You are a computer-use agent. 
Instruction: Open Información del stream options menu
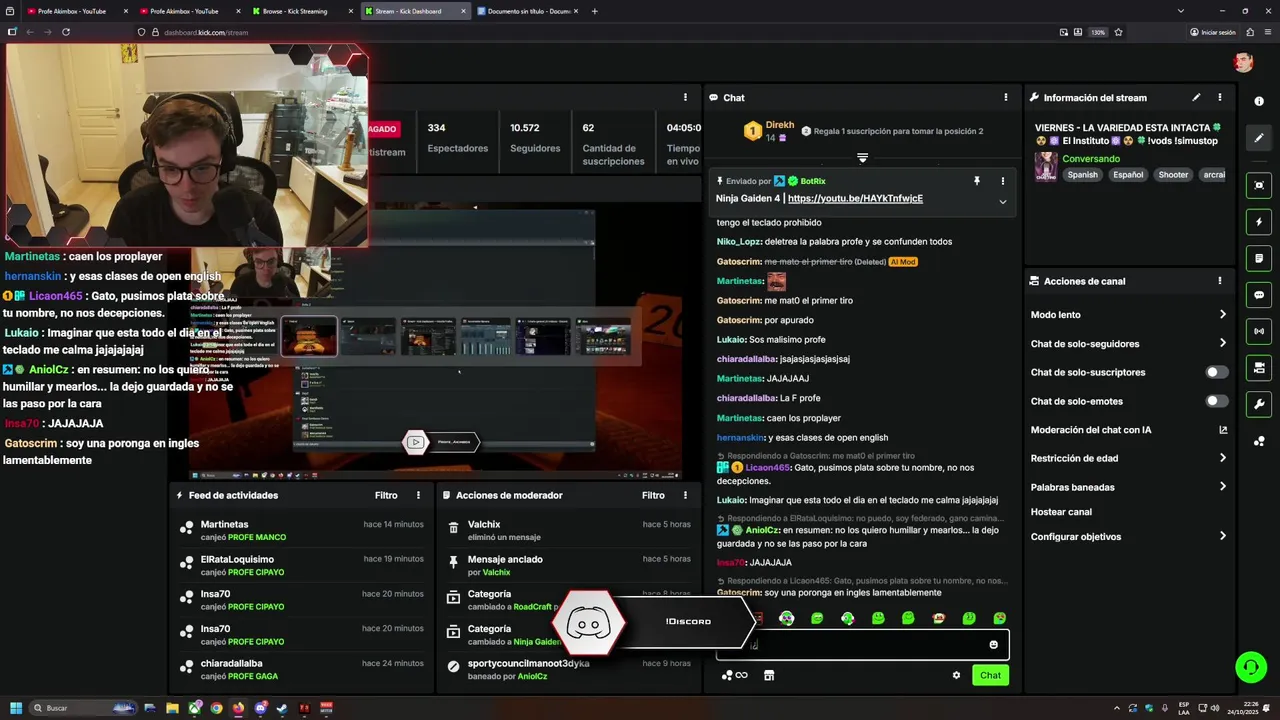(1220, 97)
